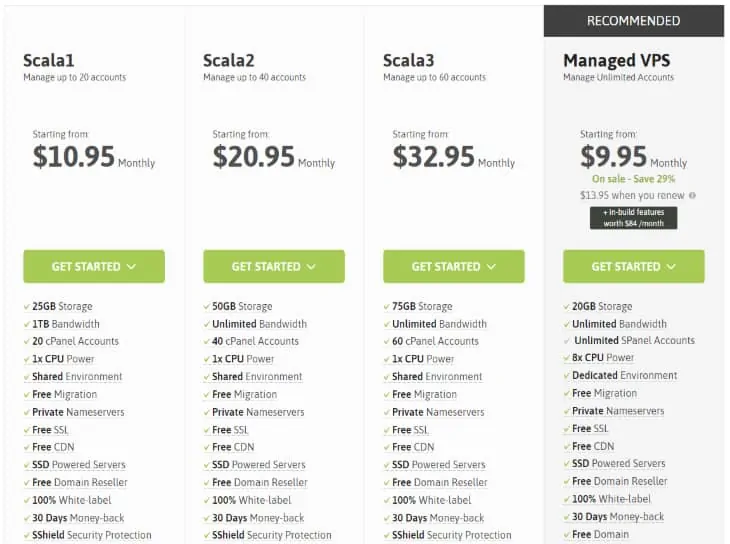Screen dimensions: 730x544
Task: Click the renewal price info icon
Action: click(692, 196)
